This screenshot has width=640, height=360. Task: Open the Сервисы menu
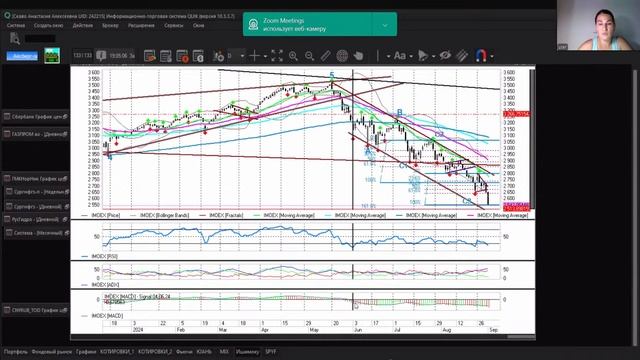(x=174, y=25)
